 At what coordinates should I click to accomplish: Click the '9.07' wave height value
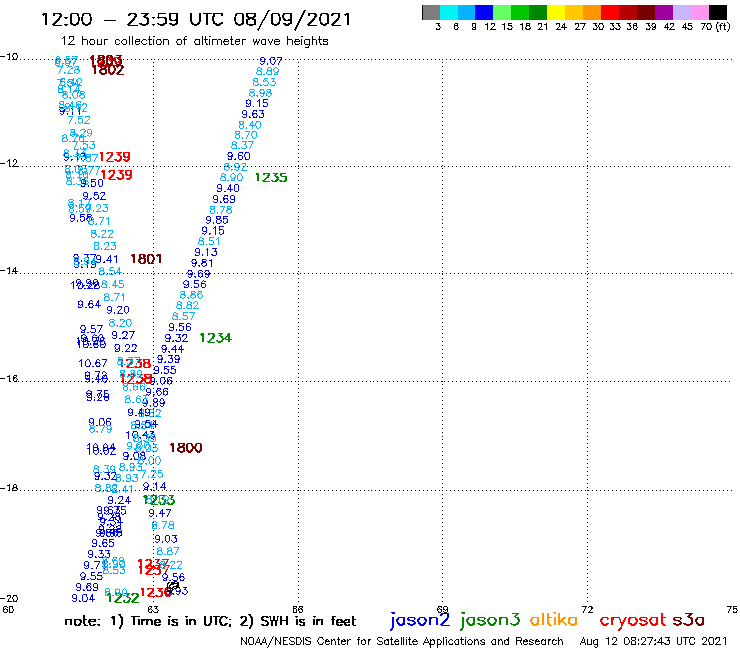point(271,61)
